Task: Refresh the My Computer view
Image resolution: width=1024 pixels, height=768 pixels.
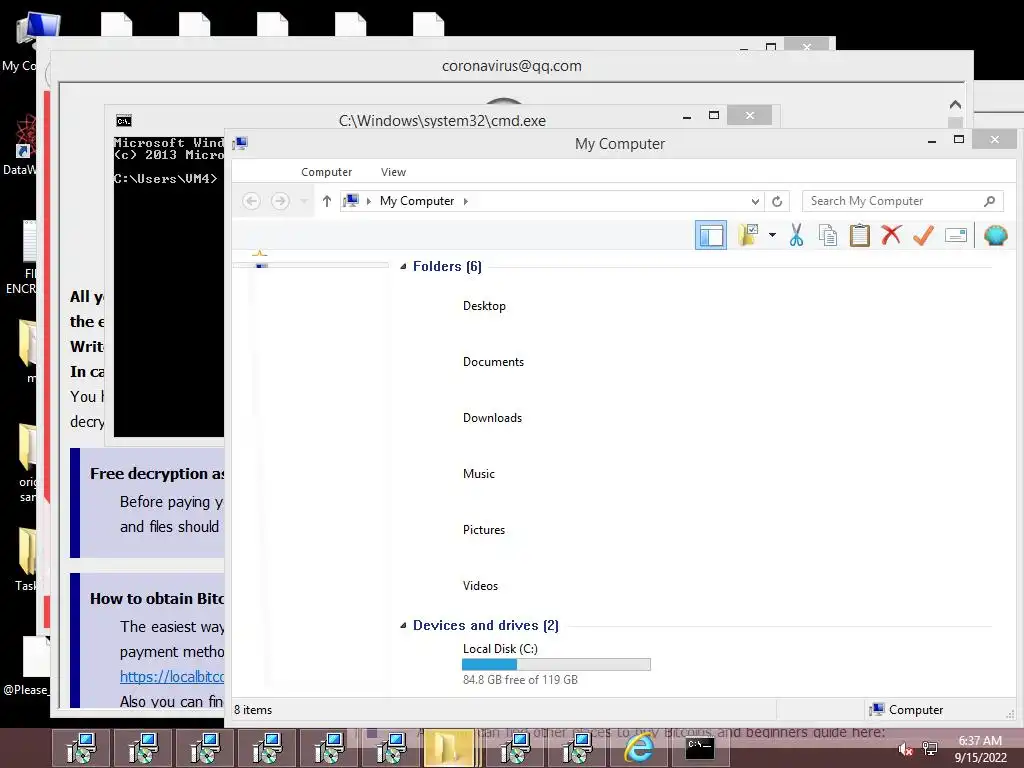Action: click(777, 201)
